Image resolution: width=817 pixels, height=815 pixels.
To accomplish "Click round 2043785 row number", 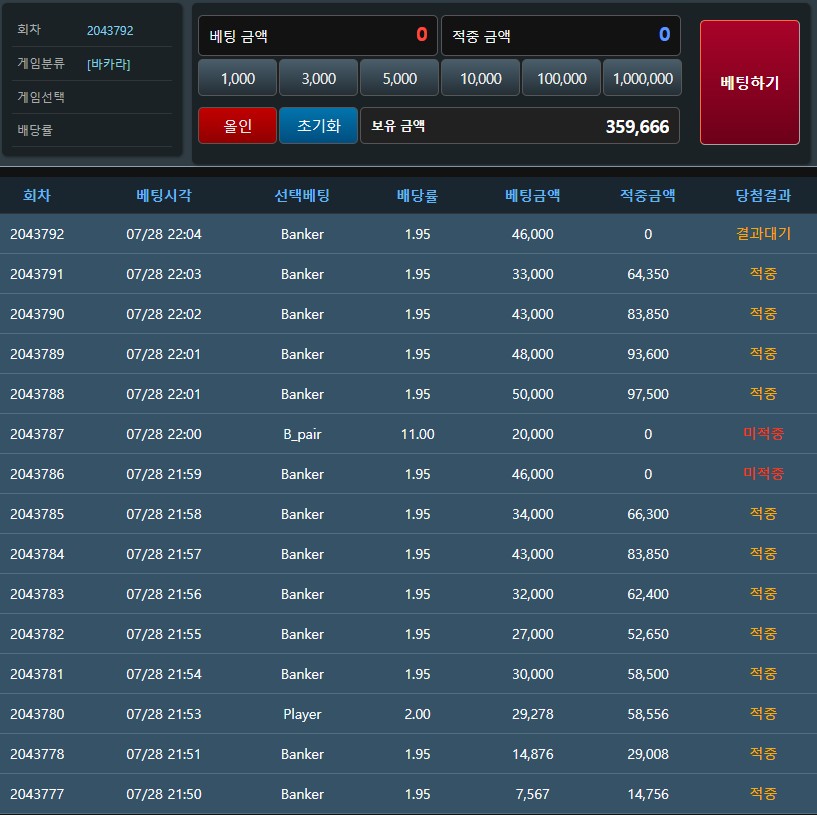I will point(37,514).
